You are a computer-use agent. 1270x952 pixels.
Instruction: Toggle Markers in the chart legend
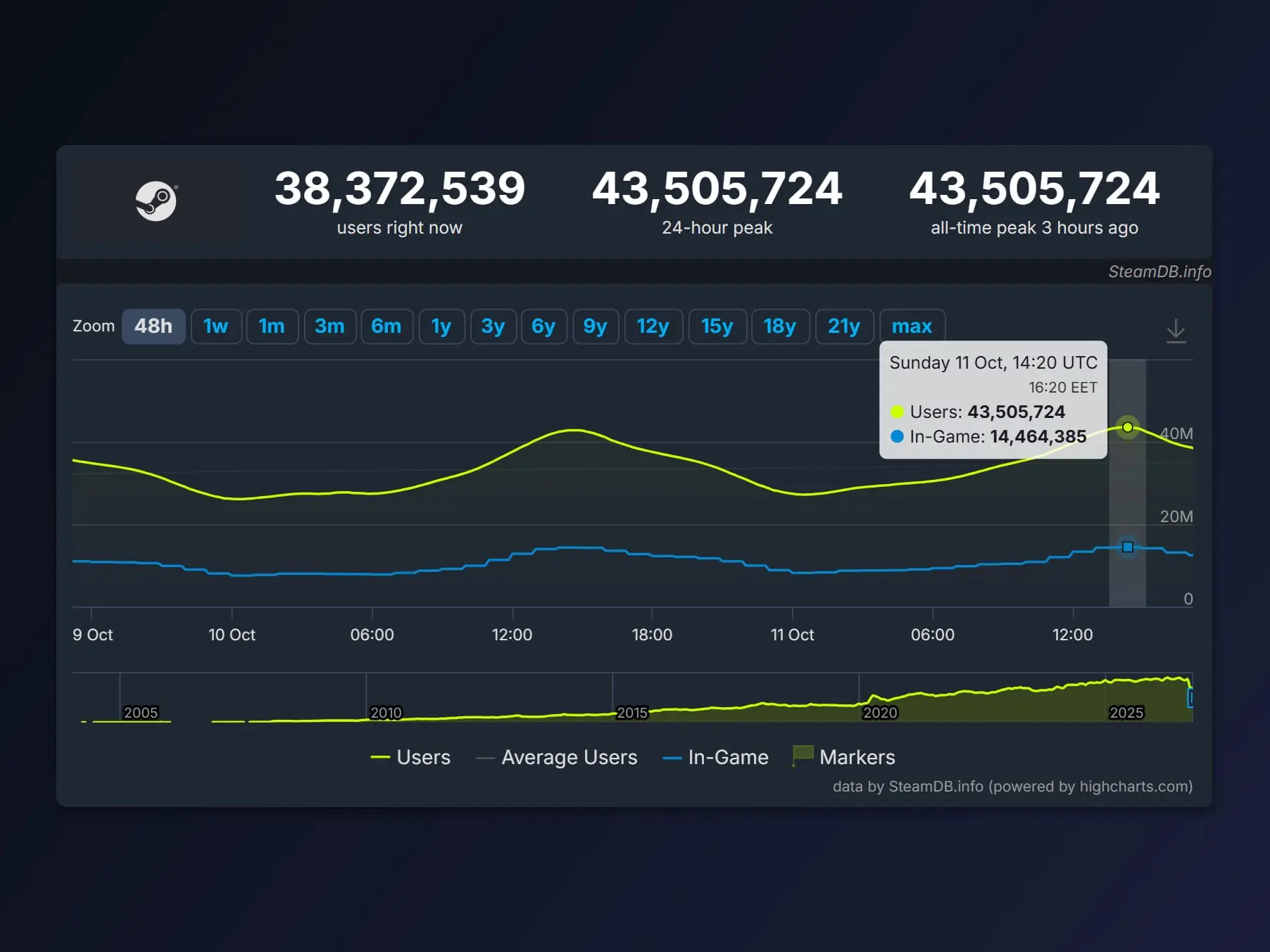pyautogui.click(x=843, y=757)
